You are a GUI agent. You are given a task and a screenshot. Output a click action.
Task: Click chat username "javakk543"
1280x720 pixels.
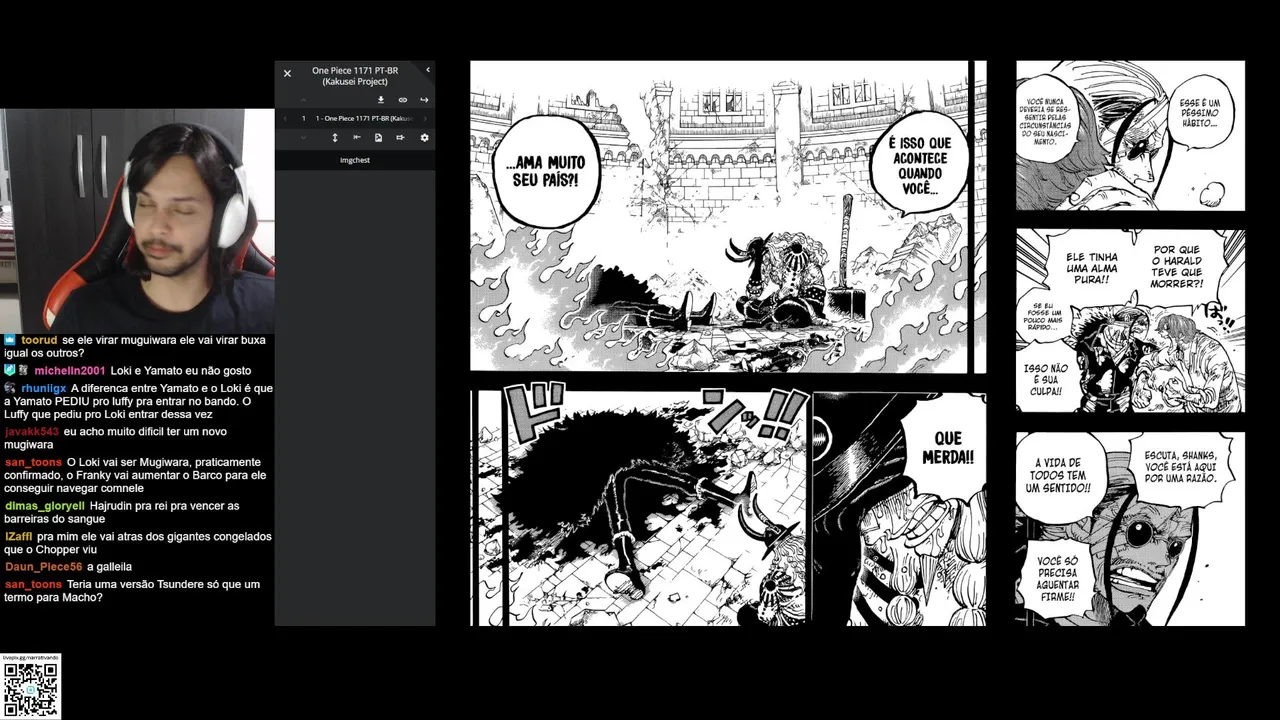32,432
